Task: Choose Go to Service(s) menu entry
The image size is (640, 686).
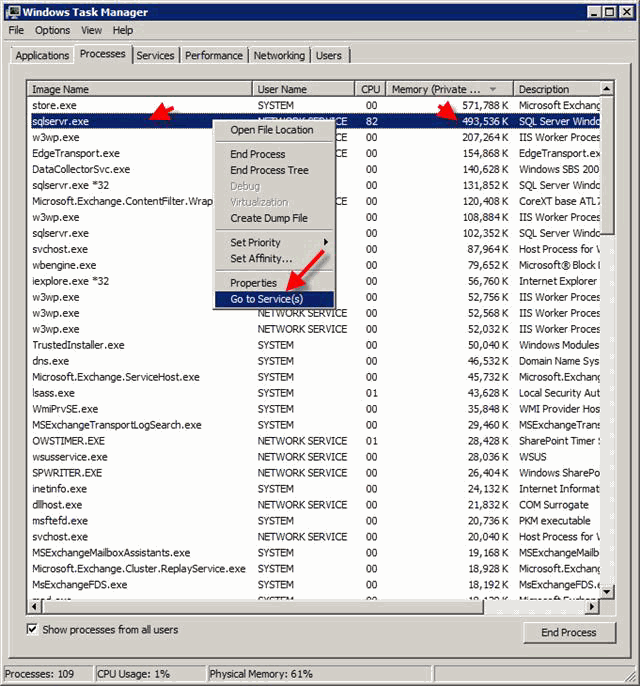Action: click(274, 299)
